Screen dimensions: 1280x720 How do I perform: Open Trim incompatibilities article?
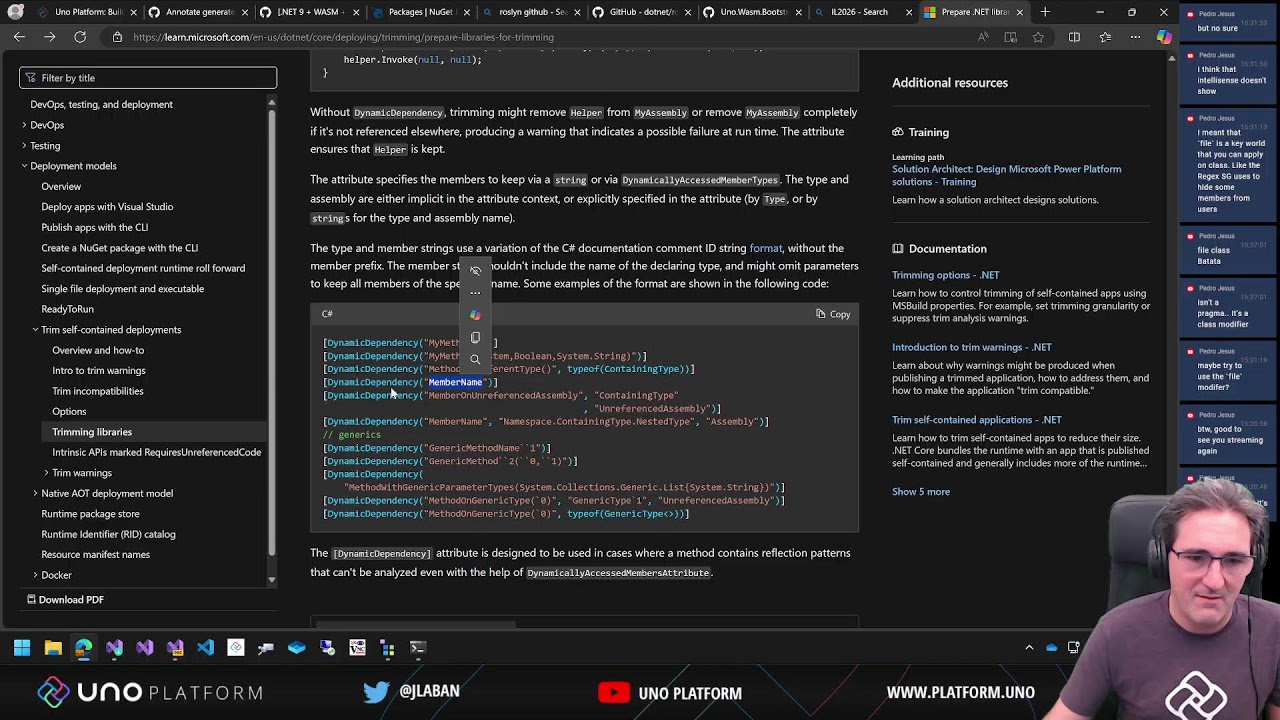tap(98, 391)
